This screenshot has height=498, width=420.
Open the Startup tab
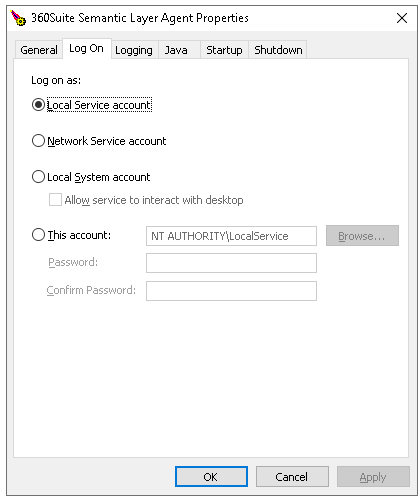(x=224, y=50)
